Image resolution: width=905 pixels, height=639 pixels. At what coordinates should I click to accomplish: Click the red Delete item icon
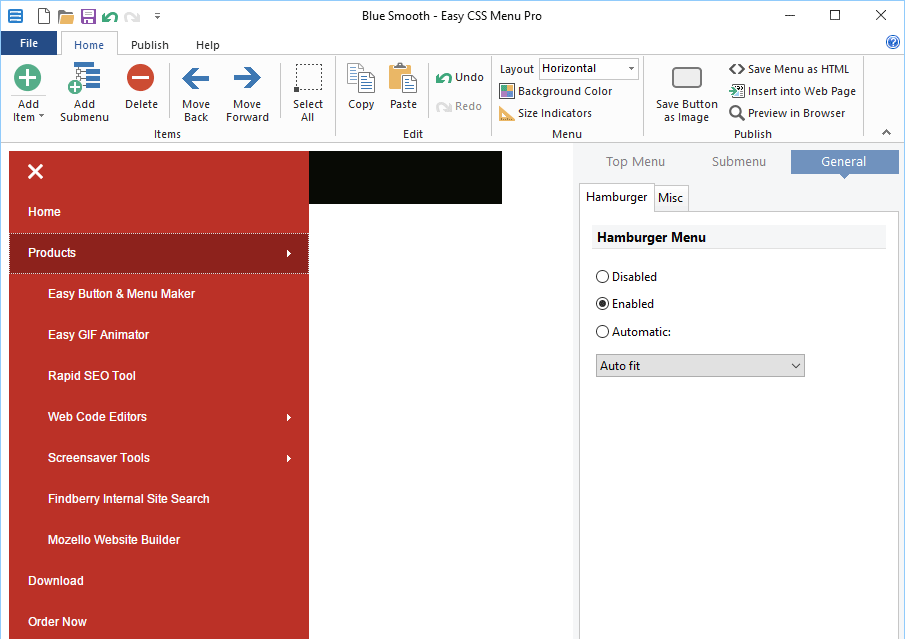point(141,78)
